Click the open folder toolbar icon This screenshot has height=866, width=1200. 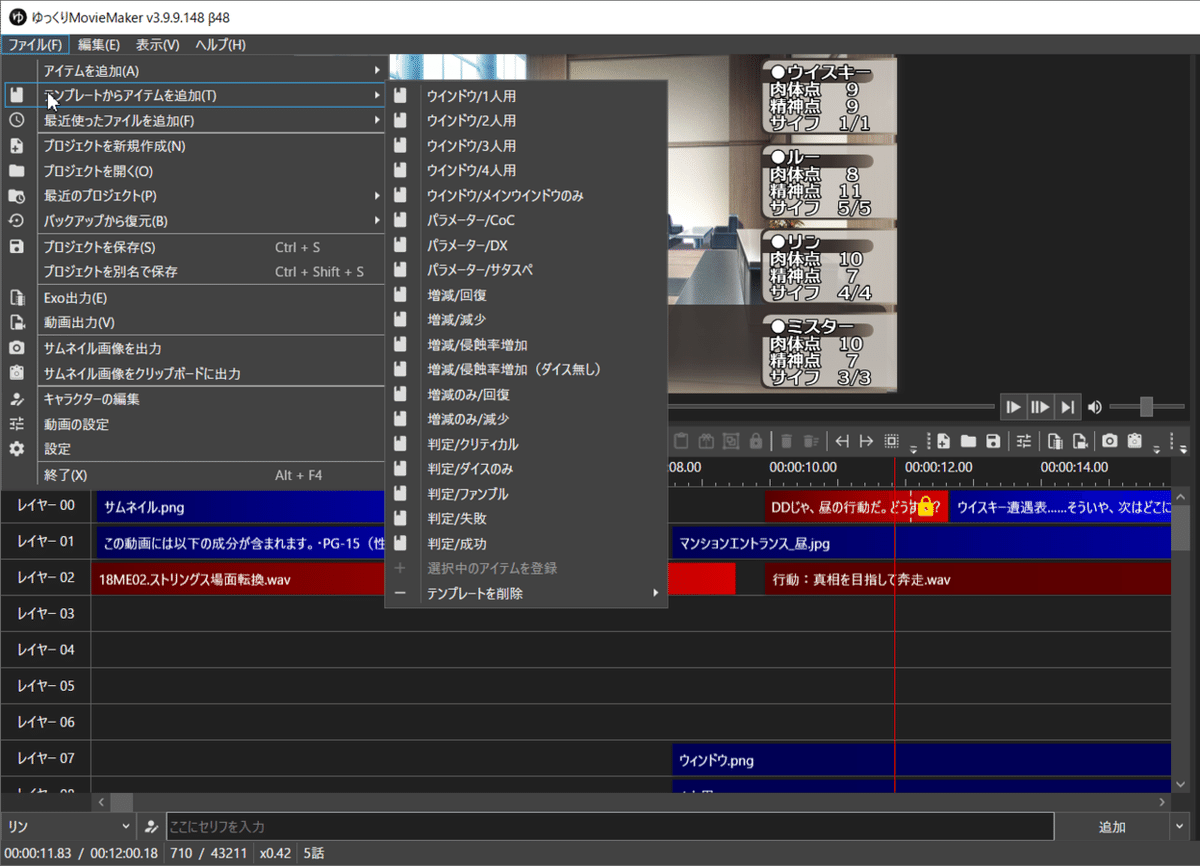click(968, 441)
